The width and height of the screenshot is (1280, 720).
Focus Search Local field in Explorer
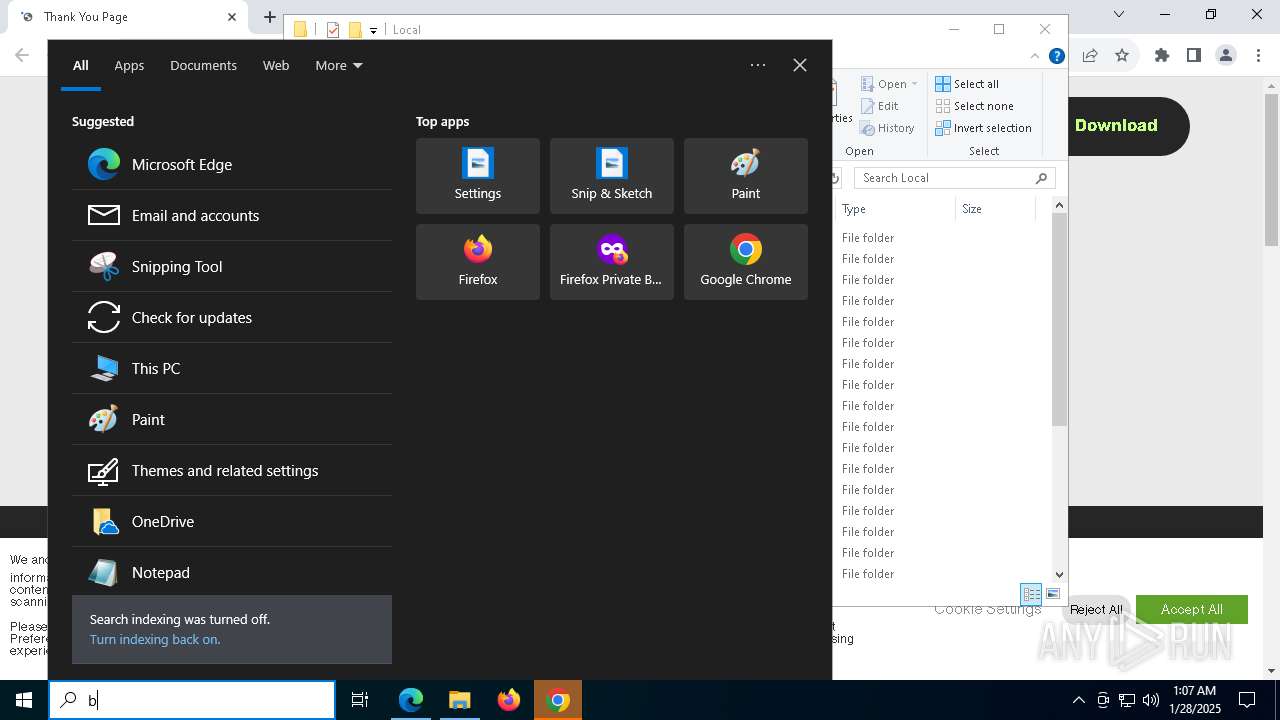point(955,178)
